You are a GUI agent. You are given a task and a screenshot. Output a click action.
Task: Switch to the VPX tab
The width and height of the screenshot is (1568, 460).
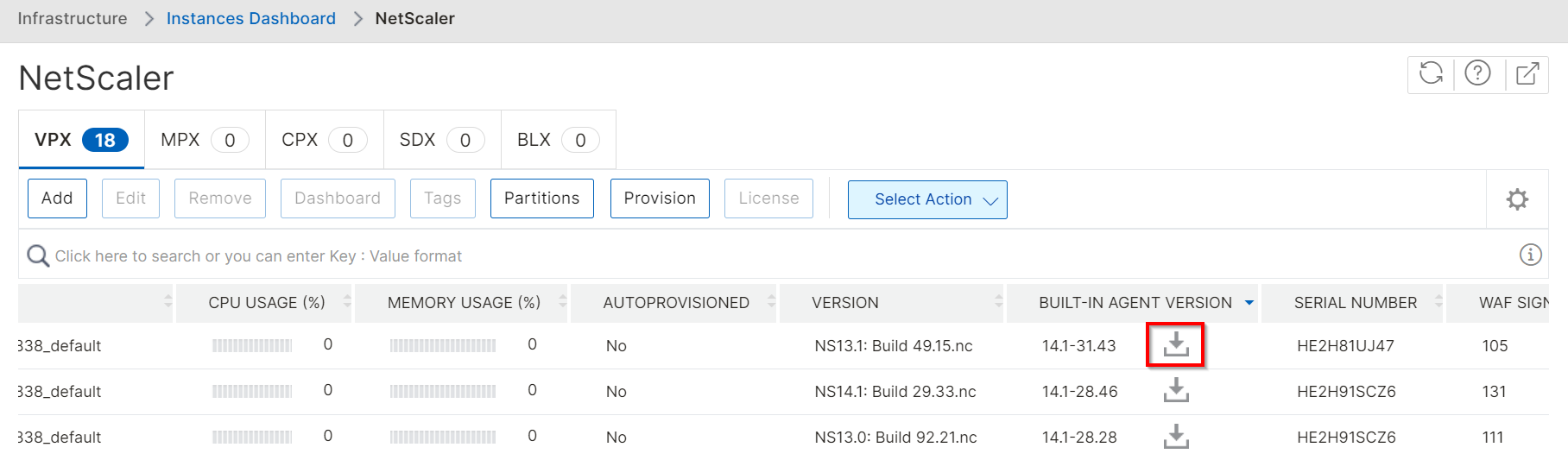(81, 140)
